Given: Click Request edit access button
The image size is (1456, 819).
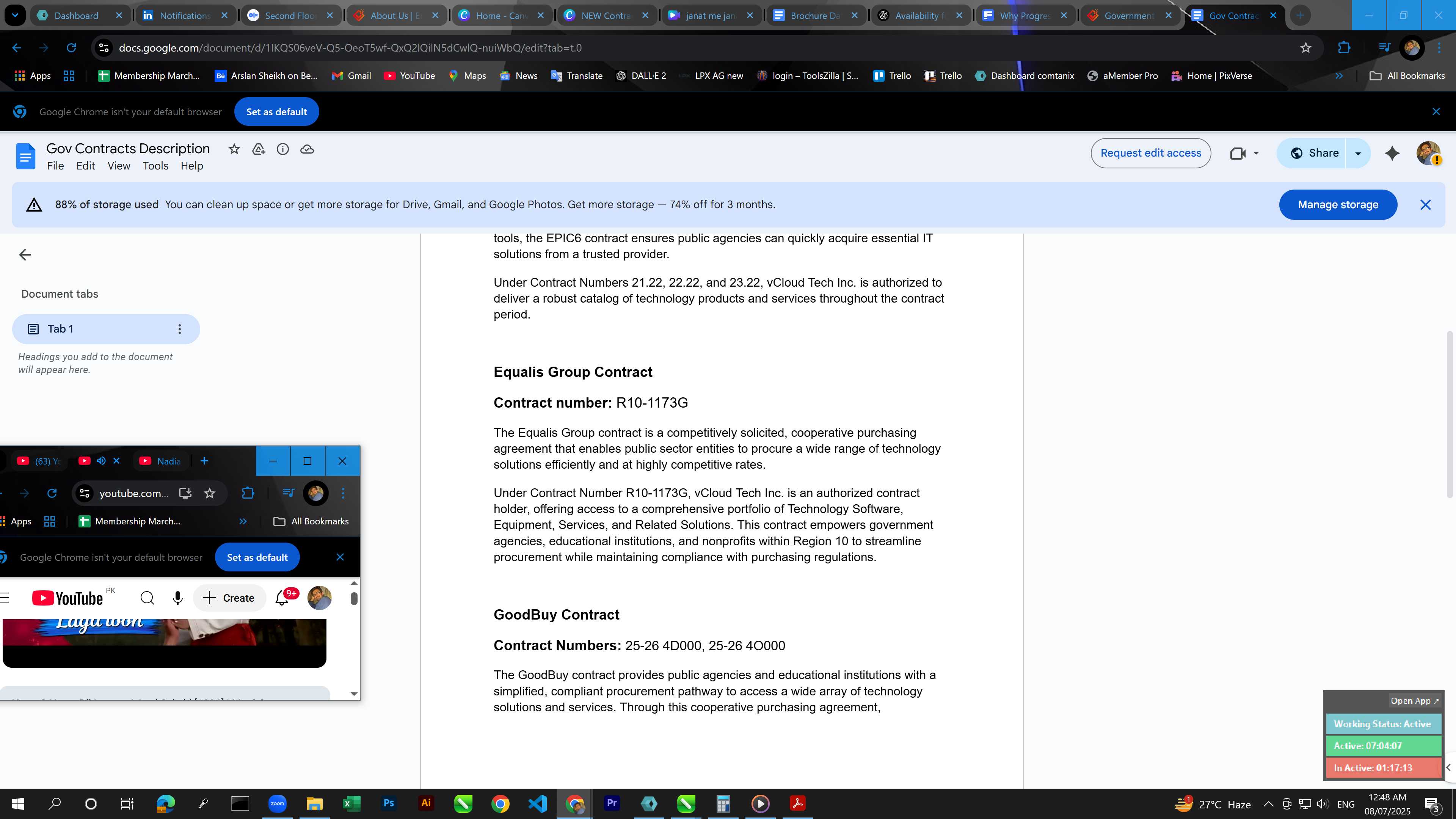Looking at the screenshot, I should point(1150,153).
